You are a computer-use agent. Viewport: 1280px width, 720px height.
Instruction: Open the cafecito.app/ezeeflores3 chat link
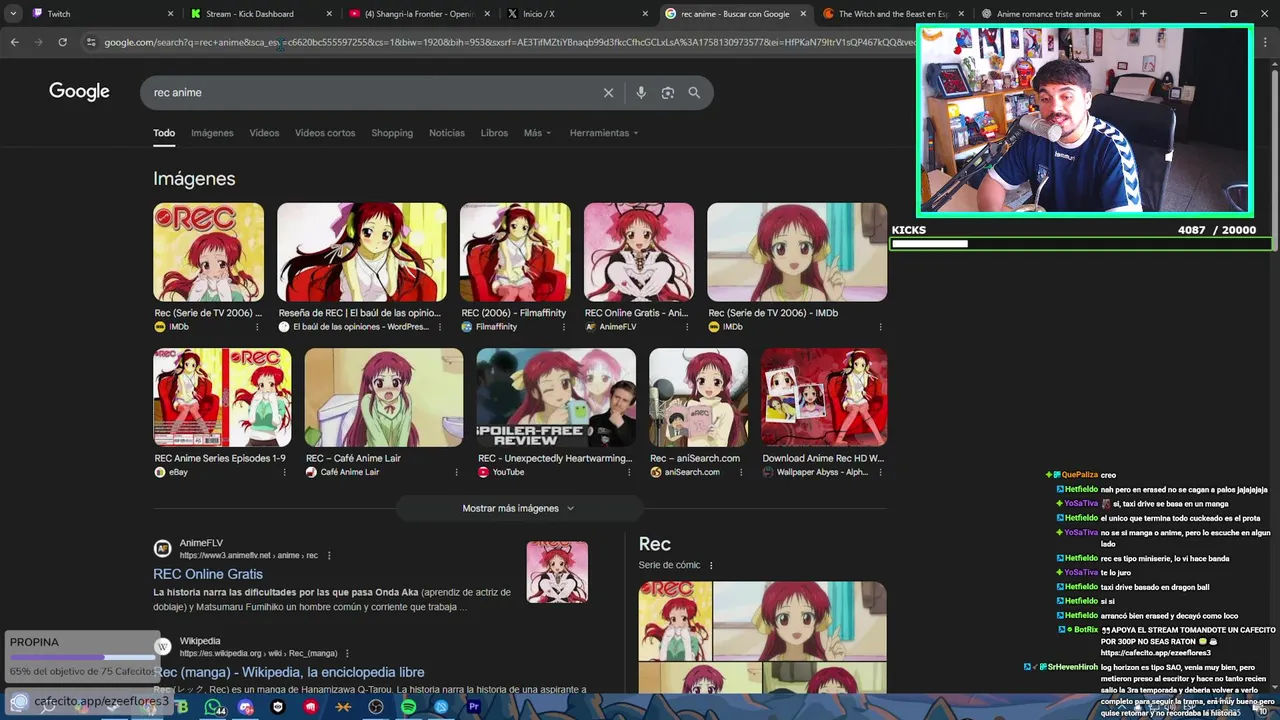click(x=1156, y=653)
